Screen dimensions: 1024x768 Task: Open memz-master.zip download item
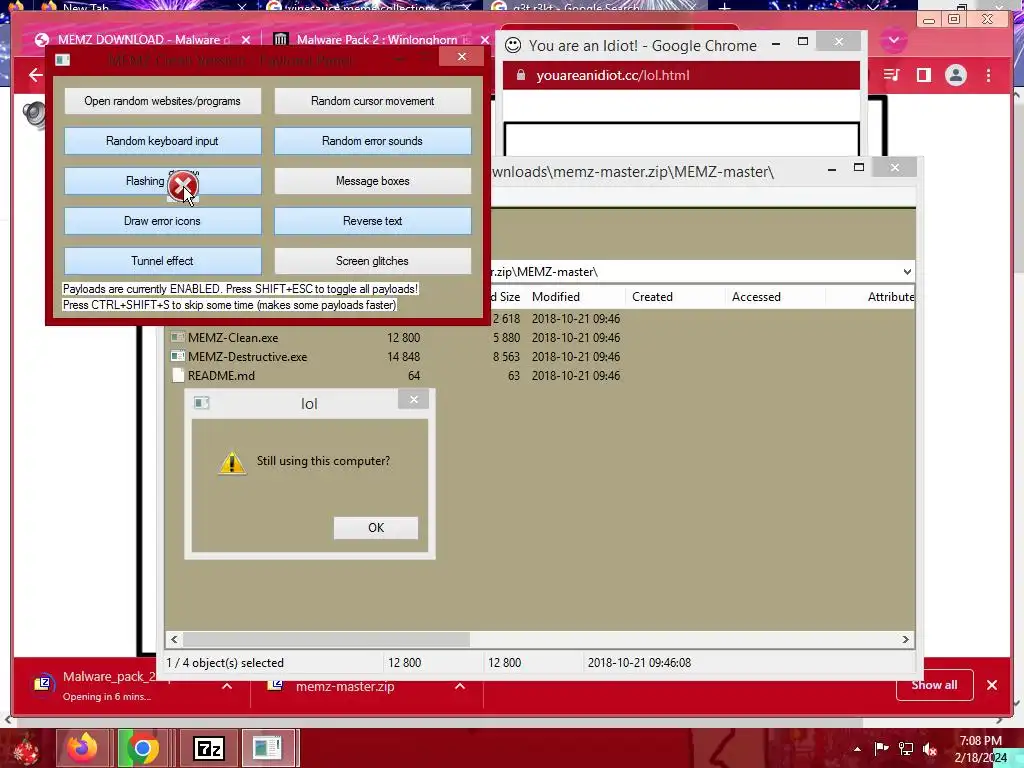click(x=345, y=686)
